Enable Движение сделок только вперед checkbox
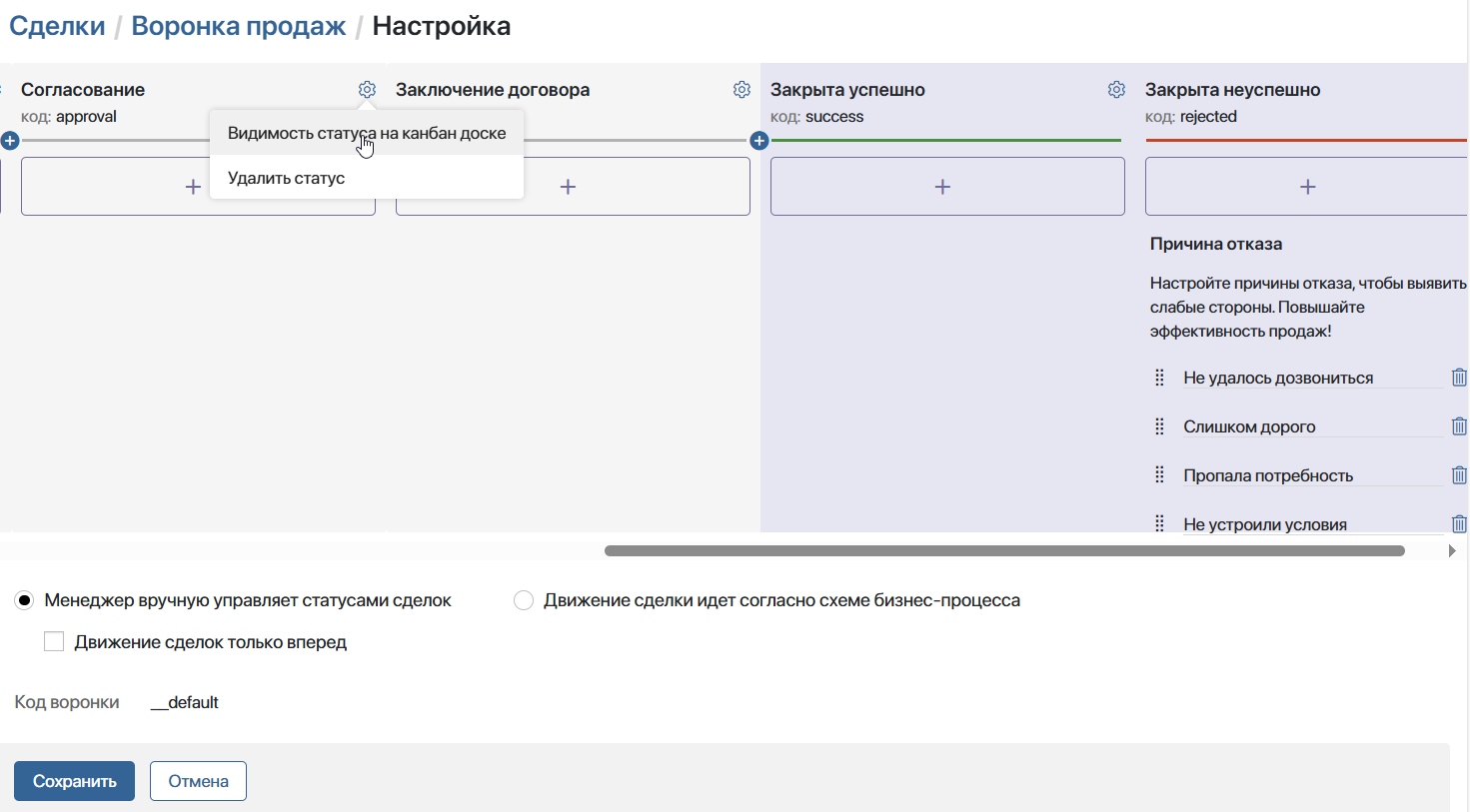This screenshot has height=812, width=1470. (x=54, y=642)
